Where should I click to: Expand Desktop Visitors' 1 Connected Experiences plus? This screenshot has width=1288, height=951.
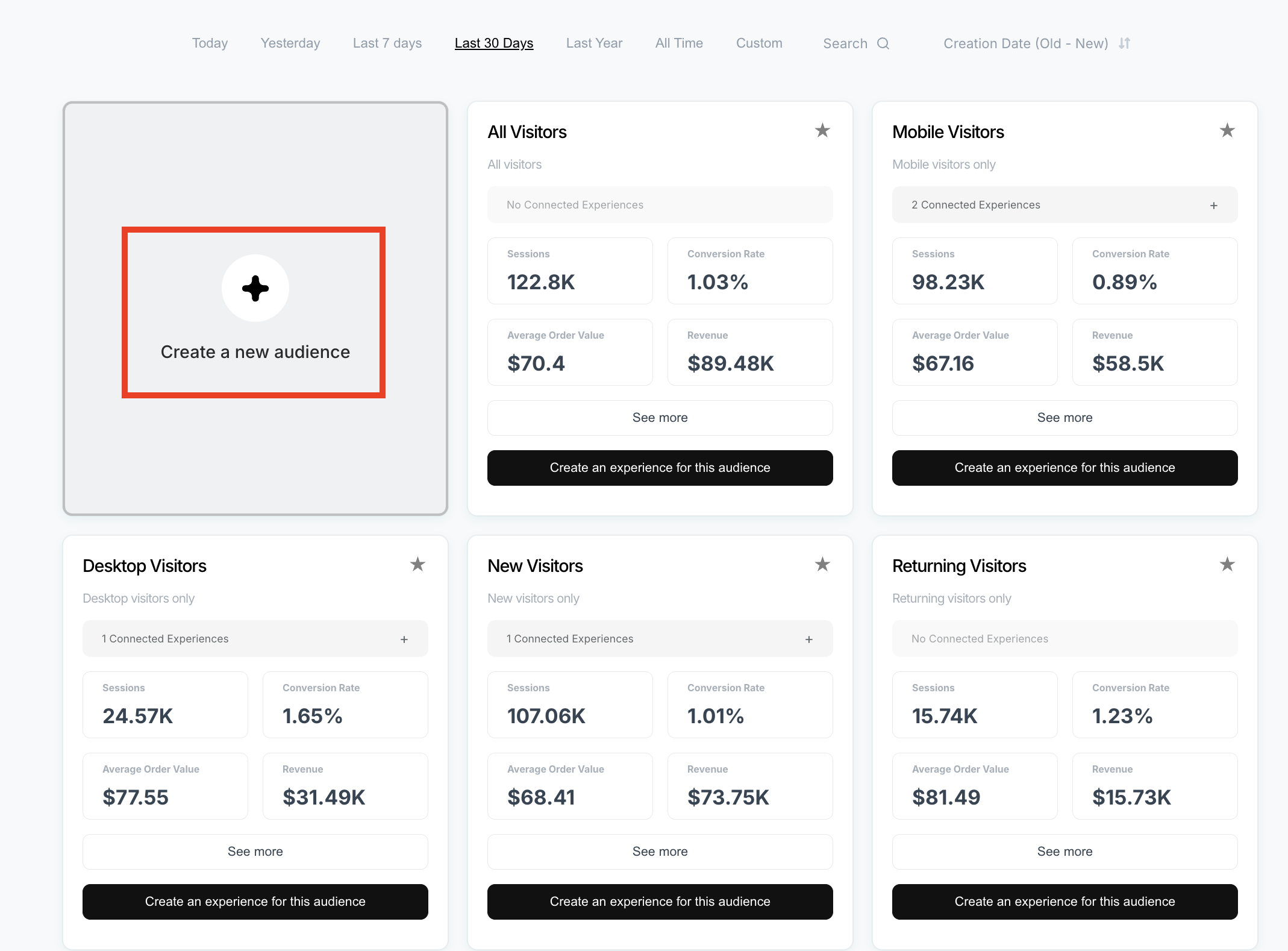(x=404, y=639)
